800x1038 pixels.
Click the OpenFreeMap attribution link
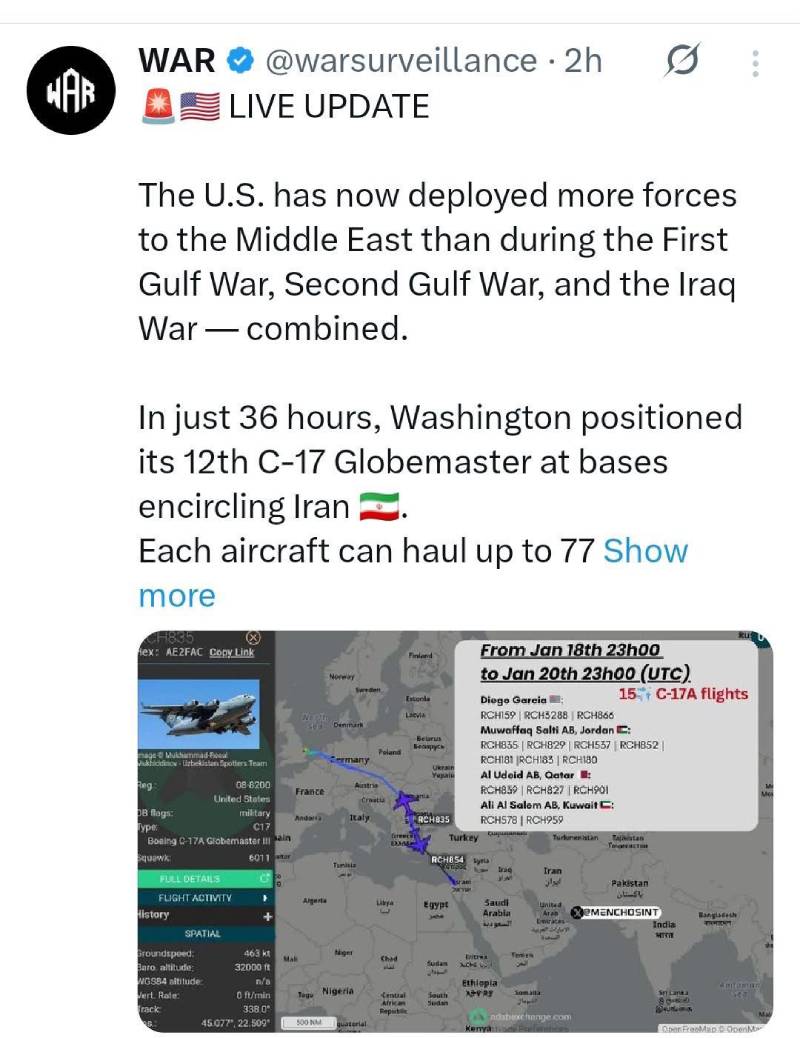click(692, 1029)
